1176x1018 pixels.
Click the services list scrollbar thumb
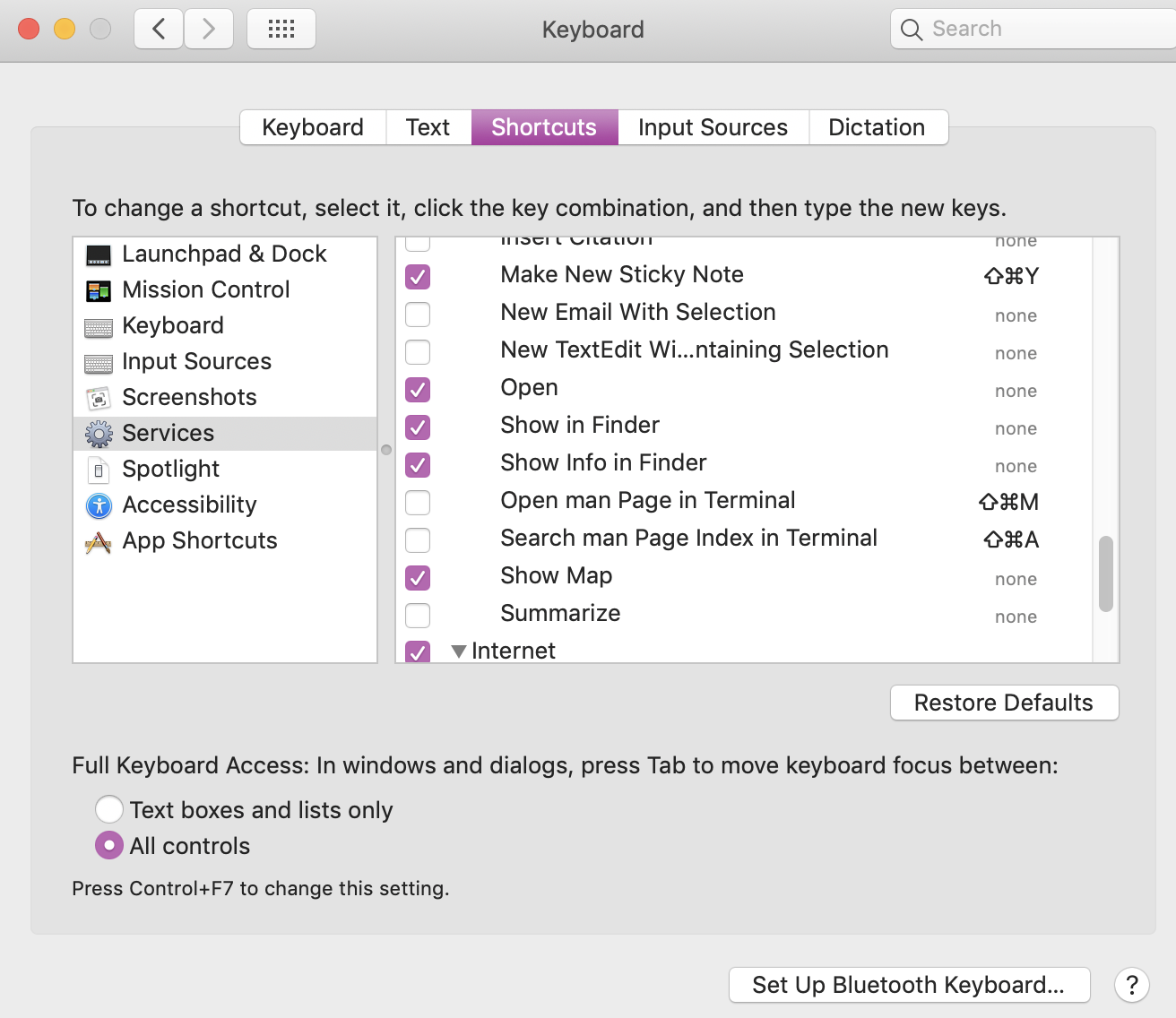click(1105, 574)
